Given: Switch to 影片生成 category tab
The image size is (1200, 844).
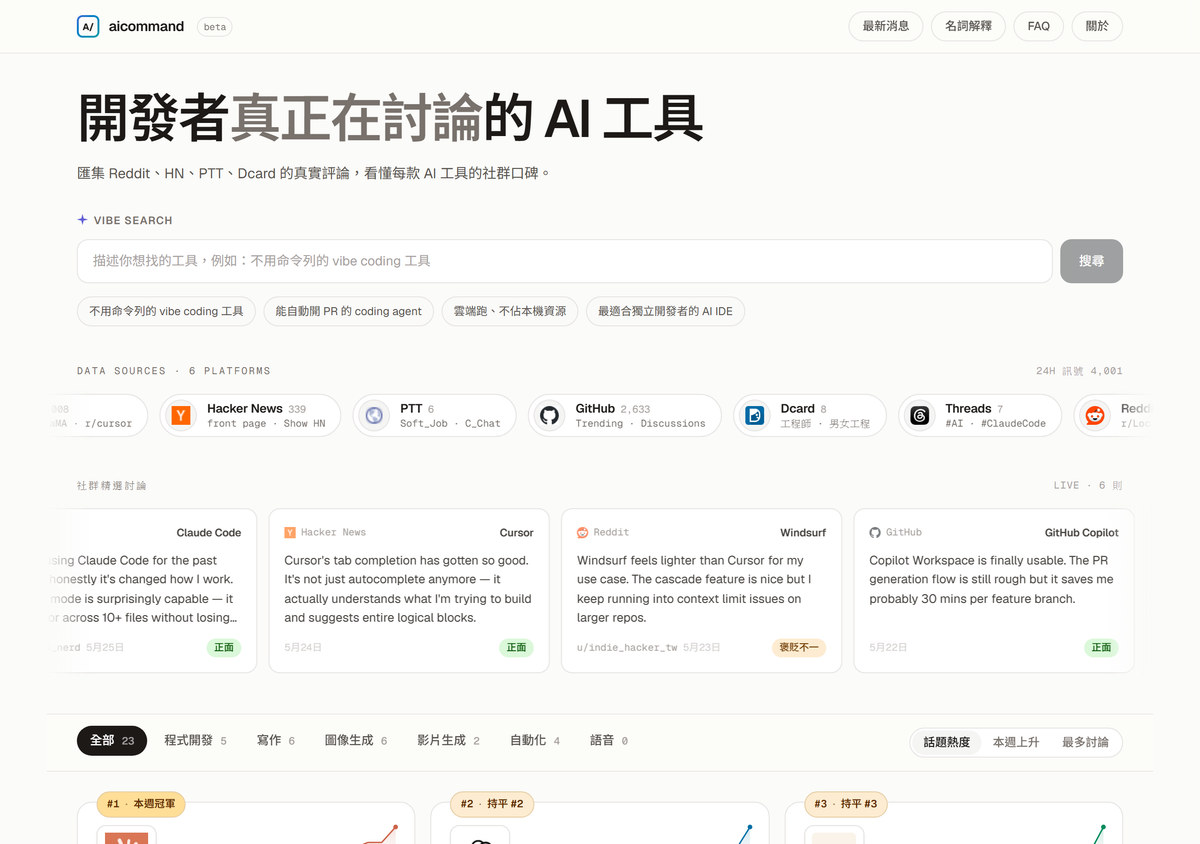Looking at the screenshot, I should tap(448, 741).
